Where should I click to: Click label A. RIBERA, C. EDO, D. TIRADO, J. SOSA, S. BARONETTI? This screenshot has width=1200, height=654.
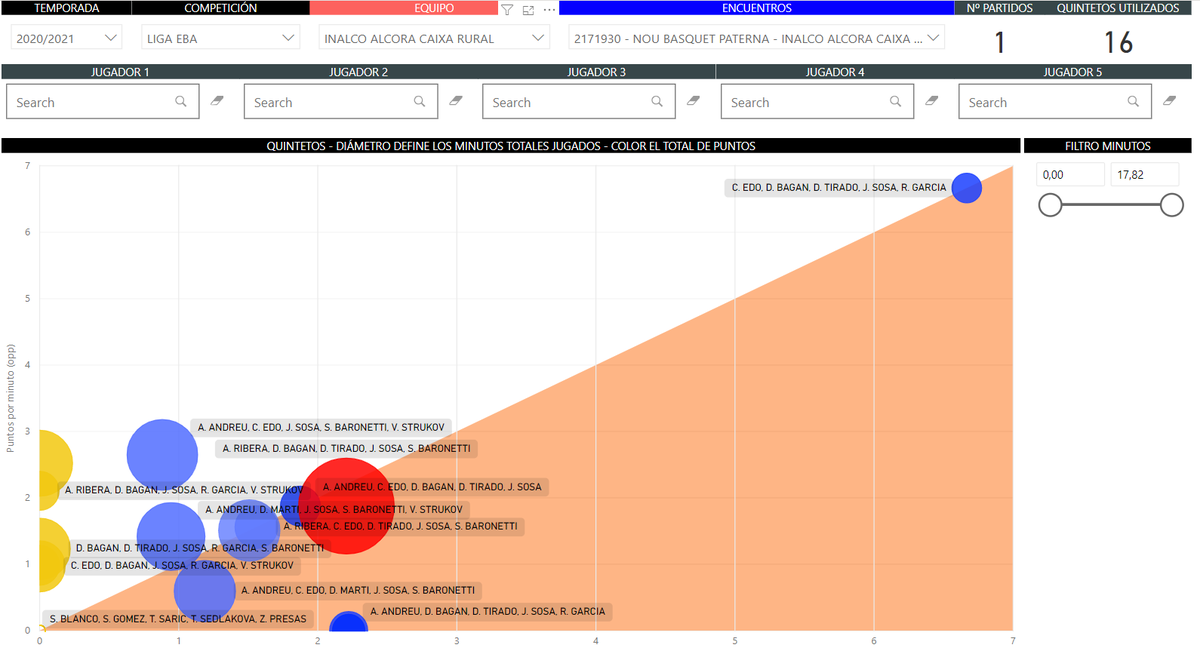pos(400,526)
